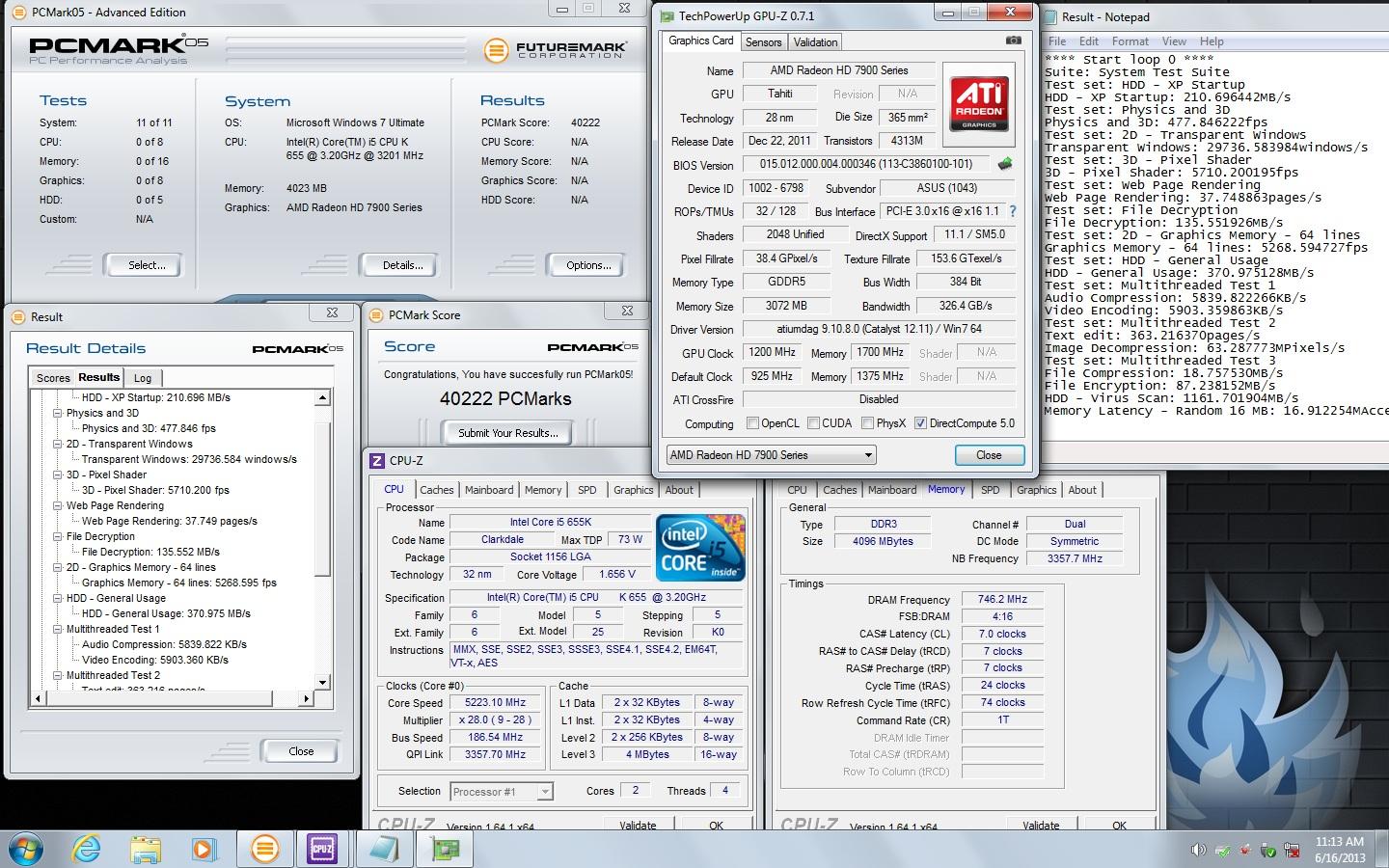The width and height of the screenshot is (1389, 868).
Task: Click the ATI Radeon logo in GPU-Z
Action: [979, 104]
